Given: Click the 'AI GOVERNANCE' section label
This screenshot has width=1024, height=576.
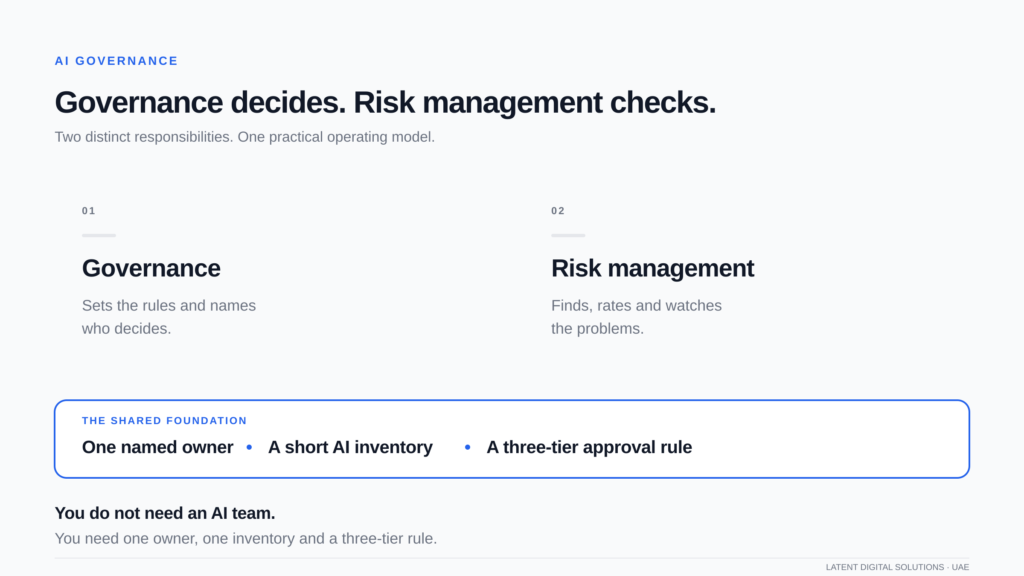Looking at the screenshot, I should pyautogui.click(x=116, y=61).
